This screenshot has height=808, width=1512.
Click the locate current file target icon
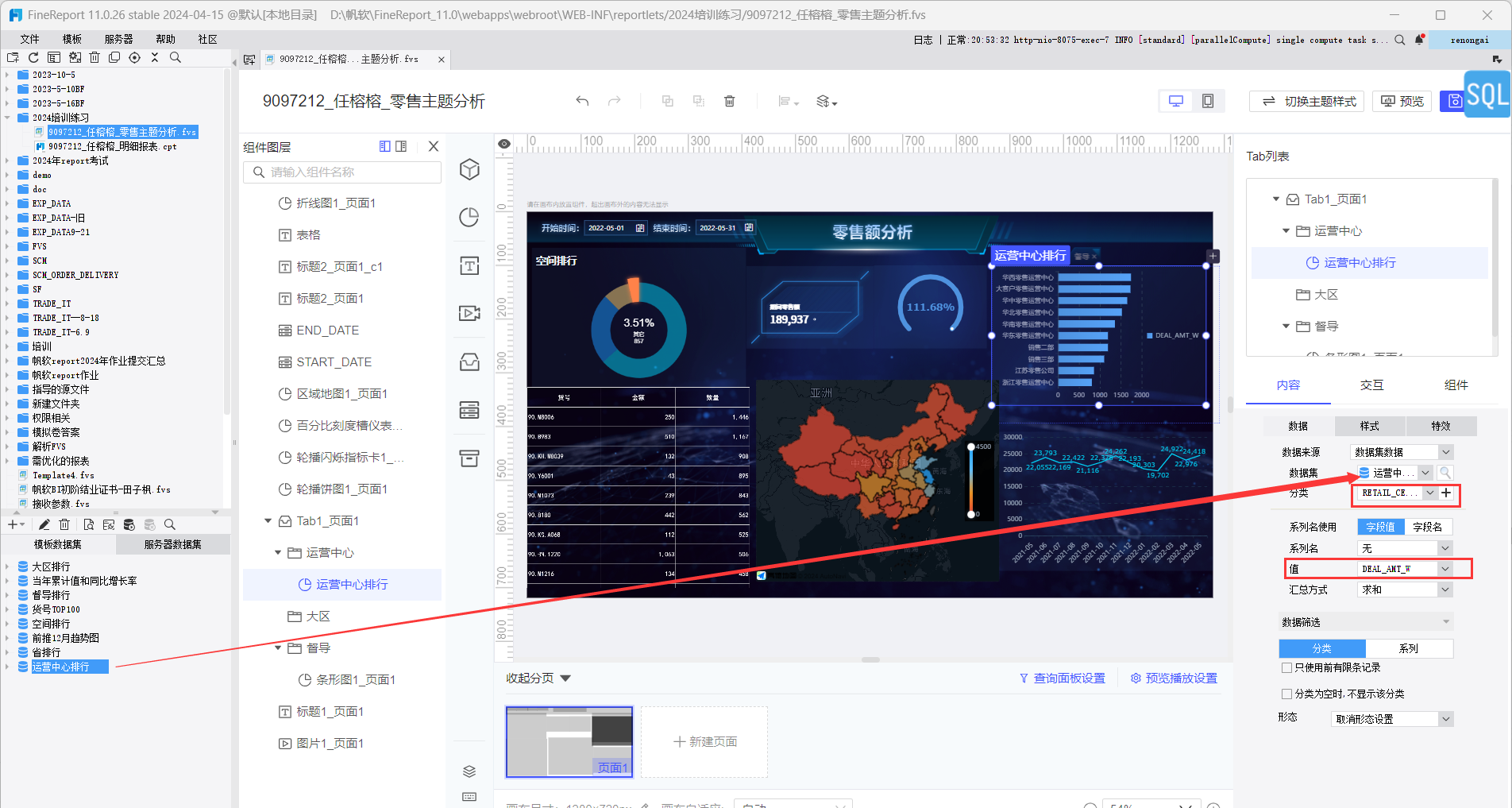(x=135, y=57)
